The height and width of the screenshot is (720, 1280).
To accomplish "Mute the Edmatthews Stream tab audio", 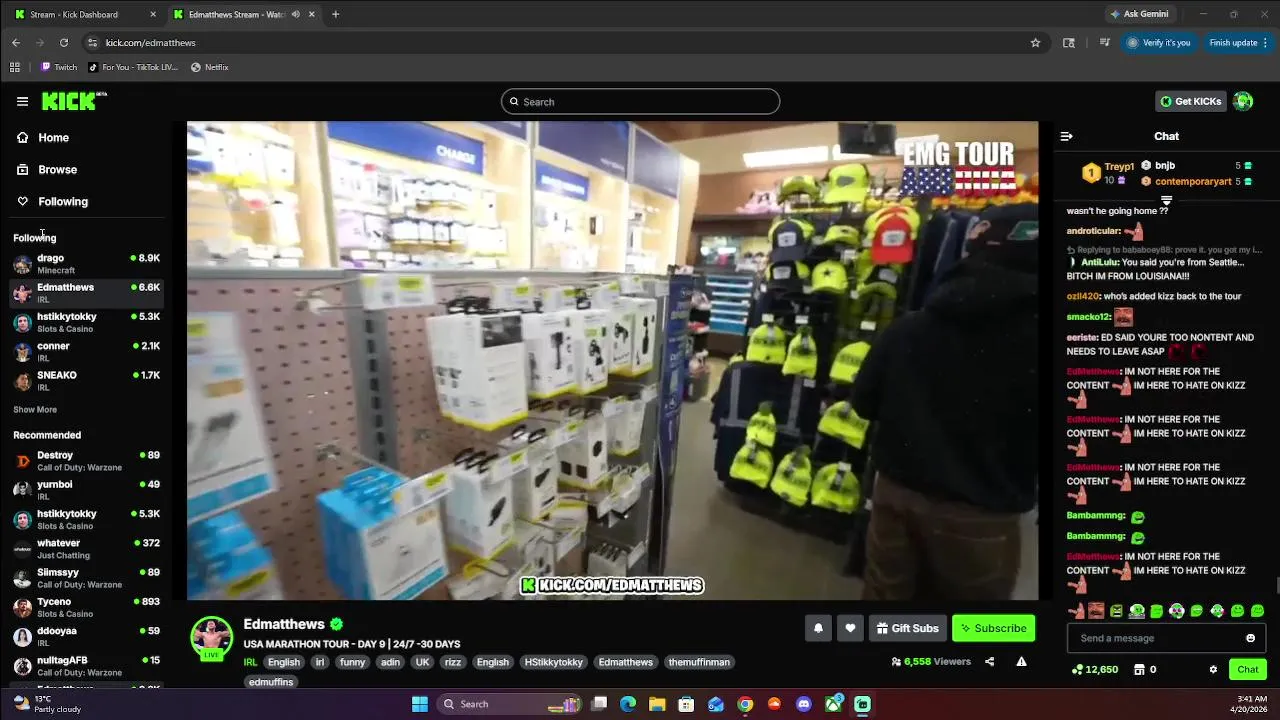I will click(x=295, y=14).
